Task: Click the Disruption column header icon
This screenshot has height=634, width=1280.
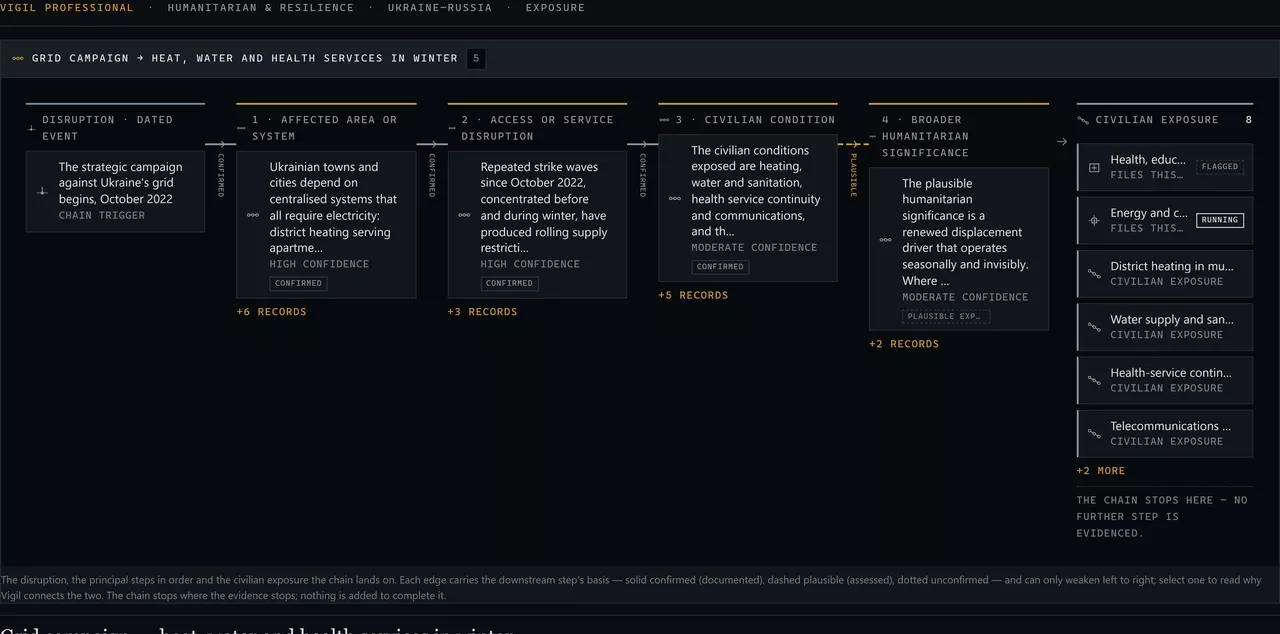Action: pyautogui.click(x=31, y=128)
